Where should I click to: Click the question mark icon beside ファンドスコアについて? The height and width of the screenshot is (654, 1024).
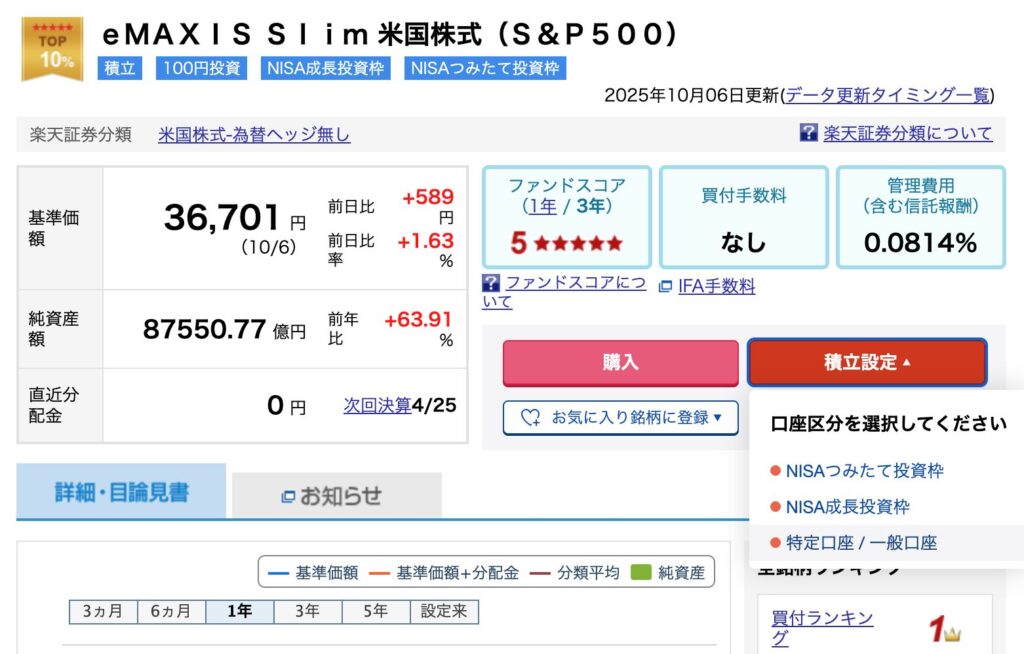[491, 283]
